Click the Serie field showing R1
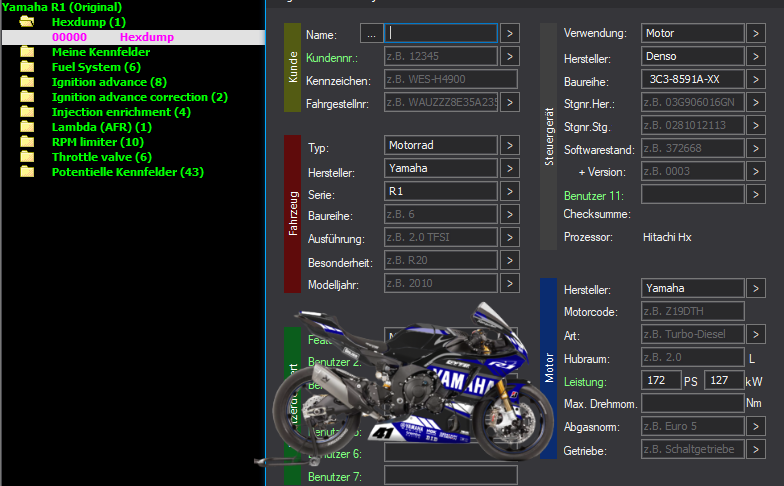 click(441, 192)
